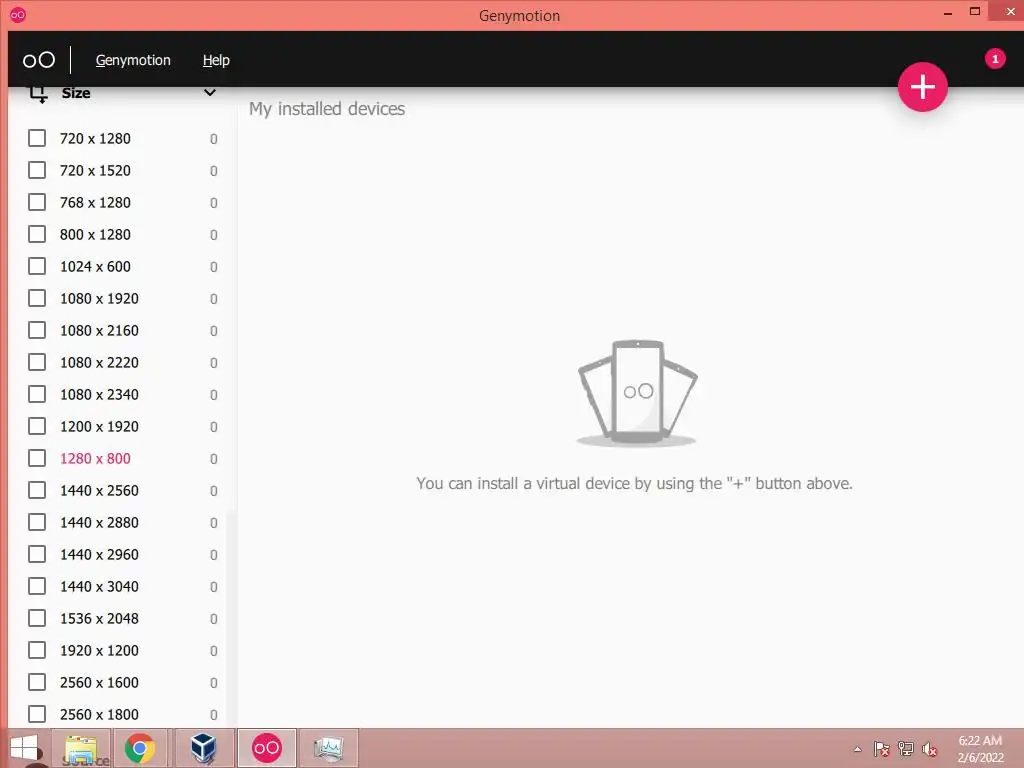Screen dimensions: 1024x768
Task: Open the monitor app on taskbar
Action: (x=328, y=748)
